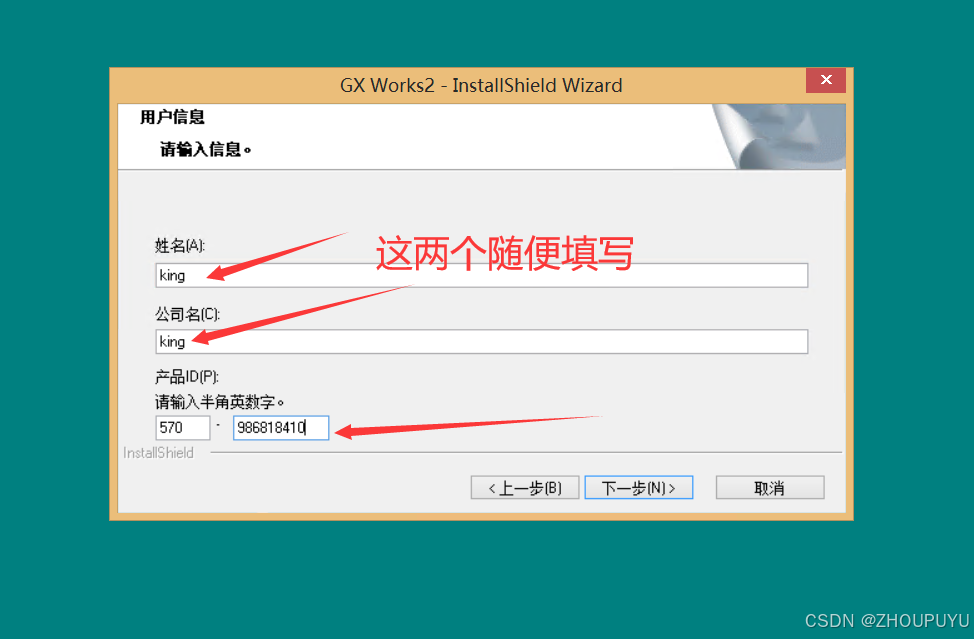
Task: Close the InstallShield Wizard window
Action: click(x=826, y=80)
